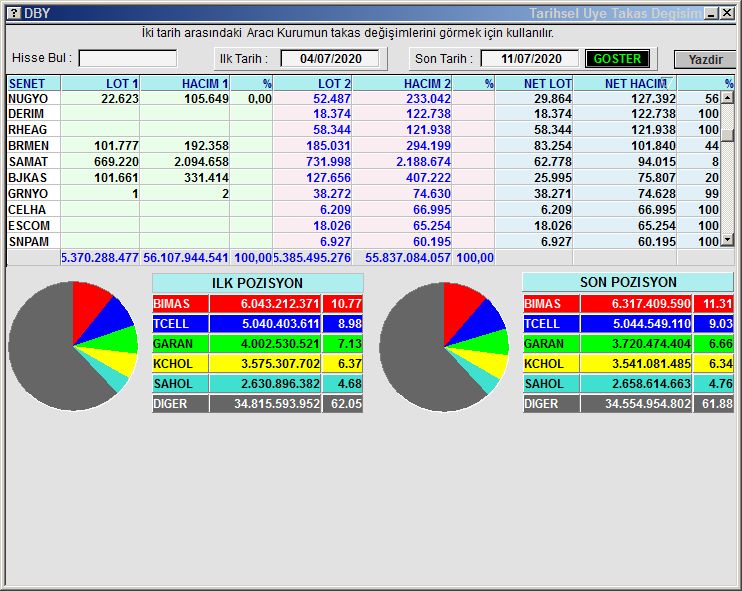Click LOT 2 value 731.998
This screenshot has width=742, height=591.
coord(328,162)
